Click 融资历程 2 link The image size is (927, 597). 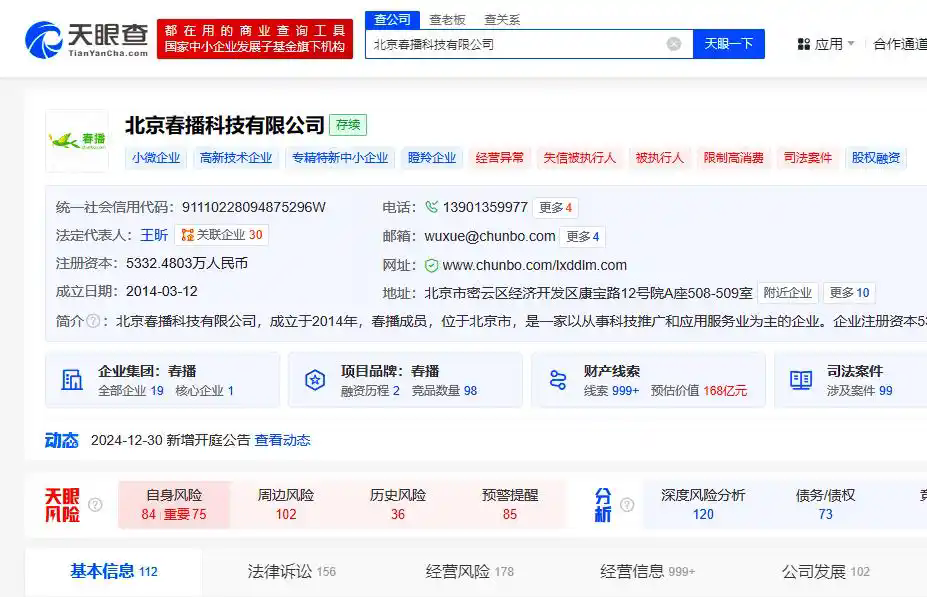coord(371,391)
